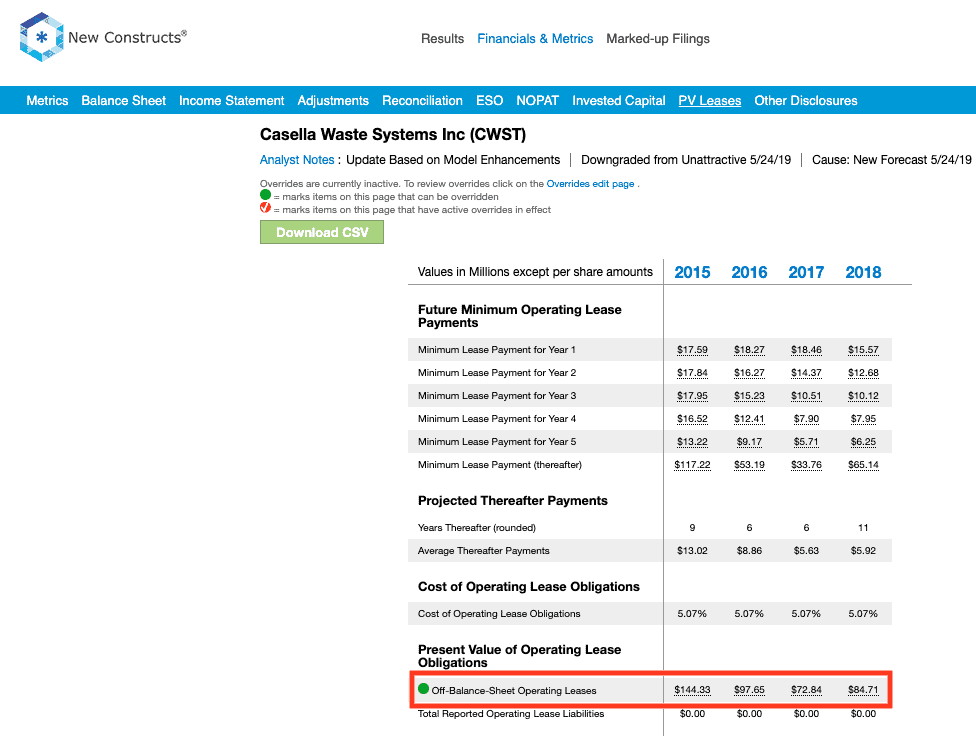Open Reconciliation section
This screenshot has width=976, height=736.
(422, 100)
